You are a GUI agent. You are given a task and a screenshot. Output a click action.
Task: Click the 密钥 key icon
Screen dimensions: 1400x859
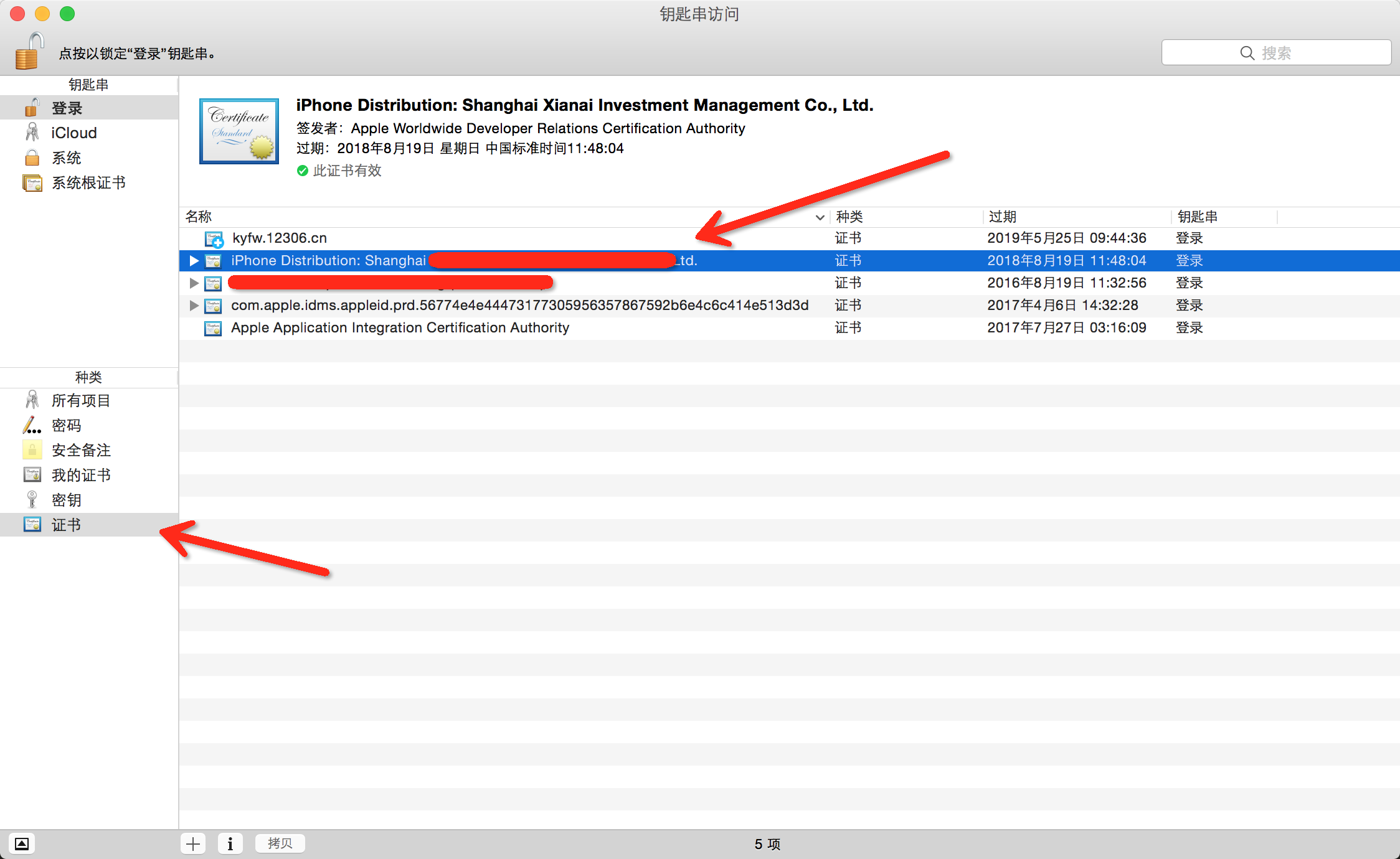tap(32, 499)
